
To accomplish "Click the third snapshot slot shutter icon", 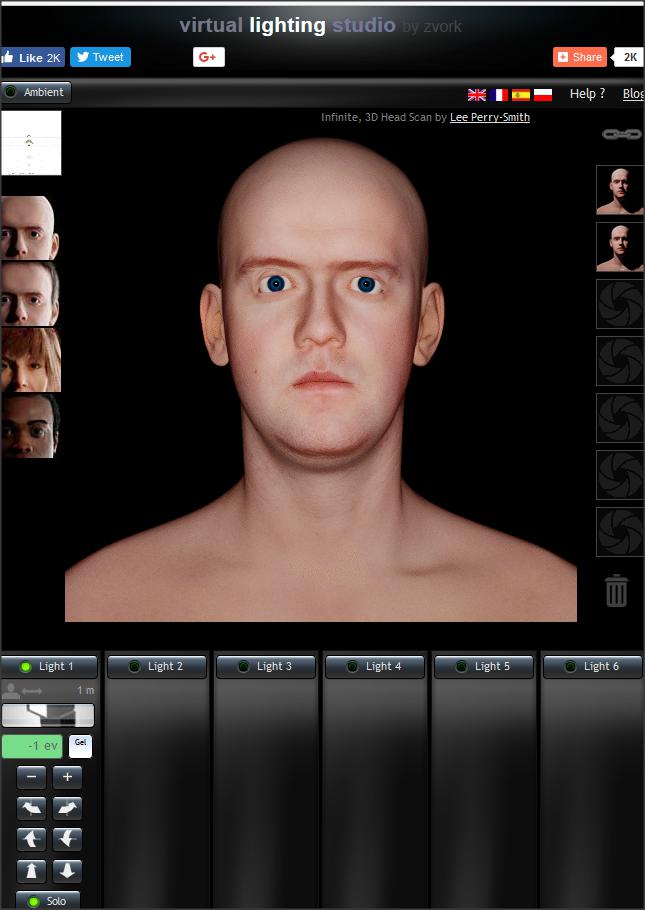I will click(x=619, y=304).
